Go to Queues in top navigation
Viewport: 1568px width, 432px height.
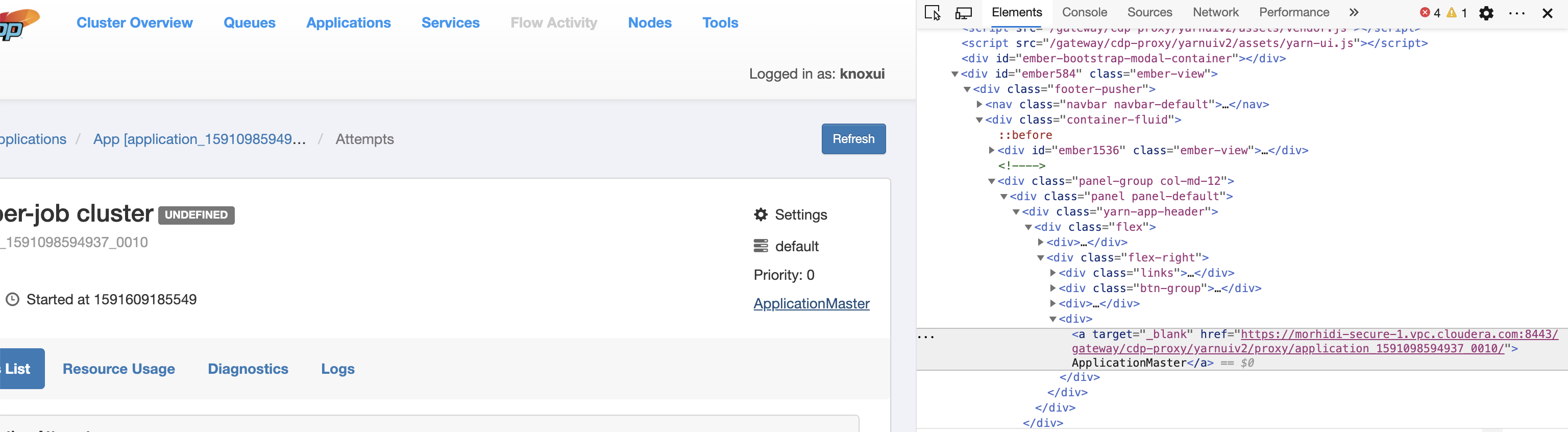click(249, 22)
